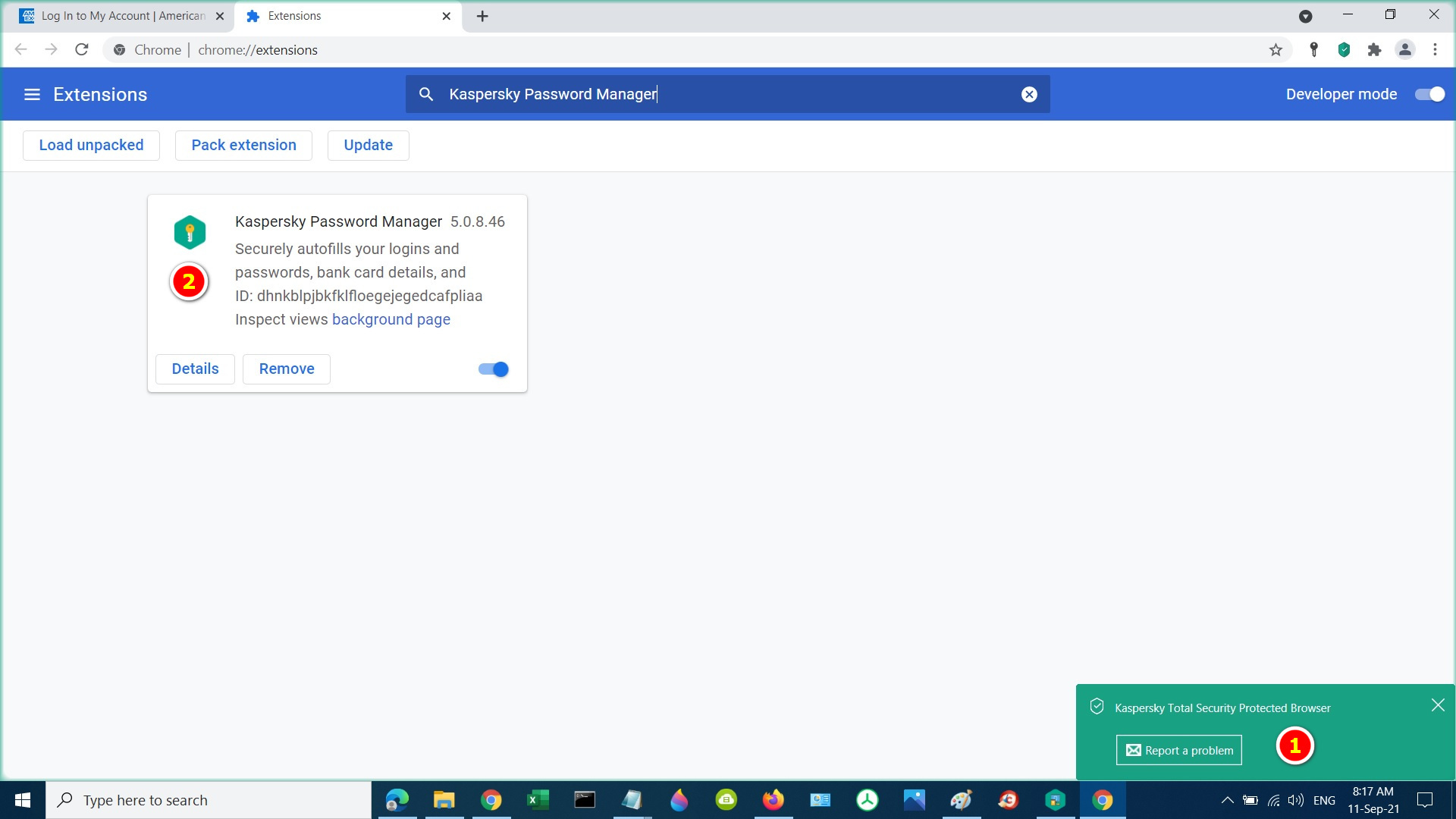Open Chrome's three-dot menu
1456x819 pixels.
[1435, 50]
